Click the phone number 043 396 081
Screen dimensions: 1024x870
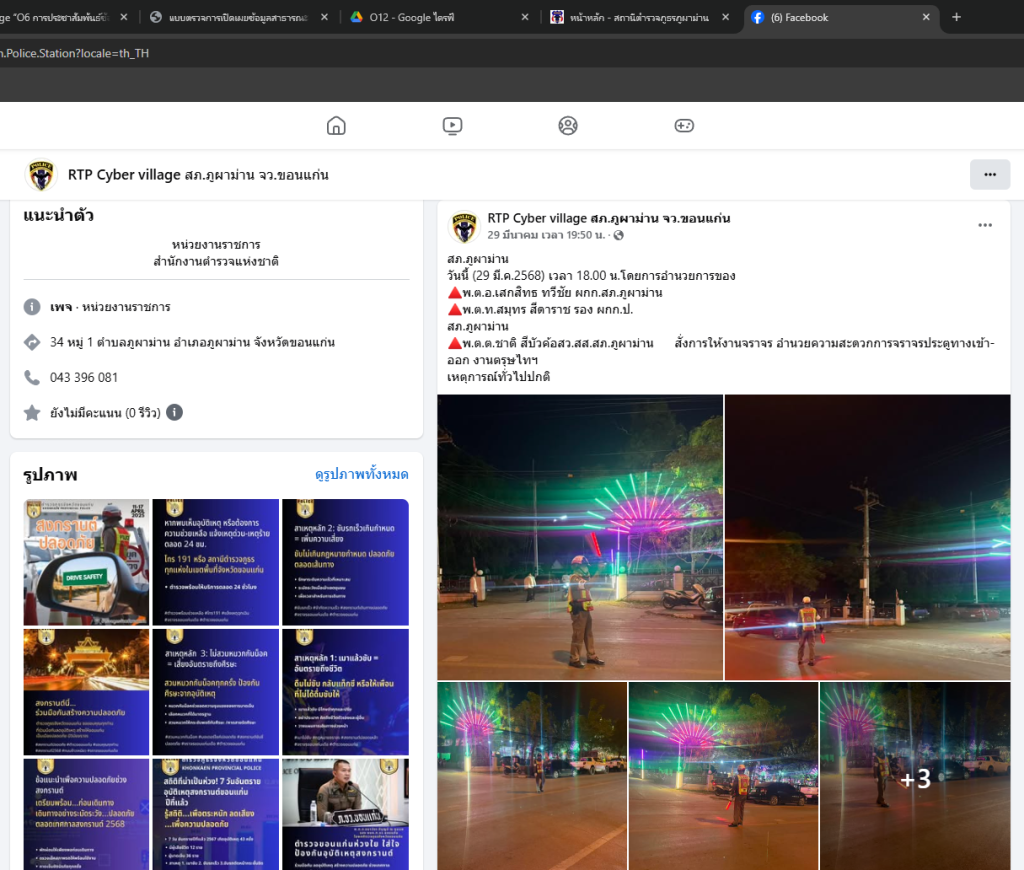tap(84, 377)
